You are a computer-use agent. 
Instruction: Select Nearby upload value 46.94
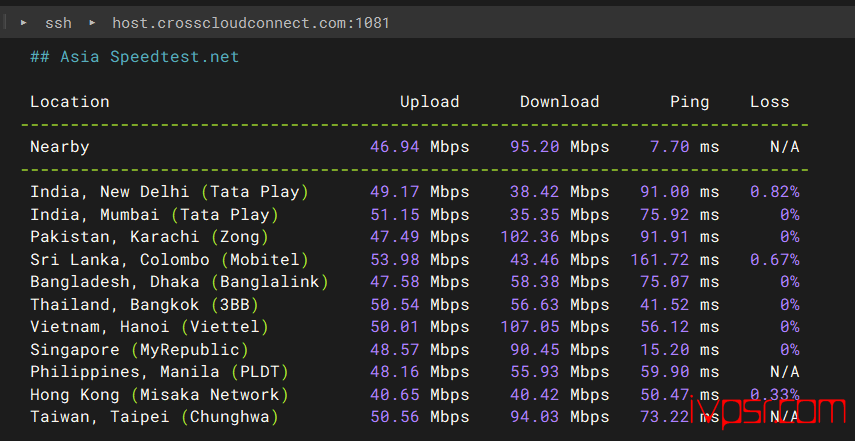(x=395, y=147)
